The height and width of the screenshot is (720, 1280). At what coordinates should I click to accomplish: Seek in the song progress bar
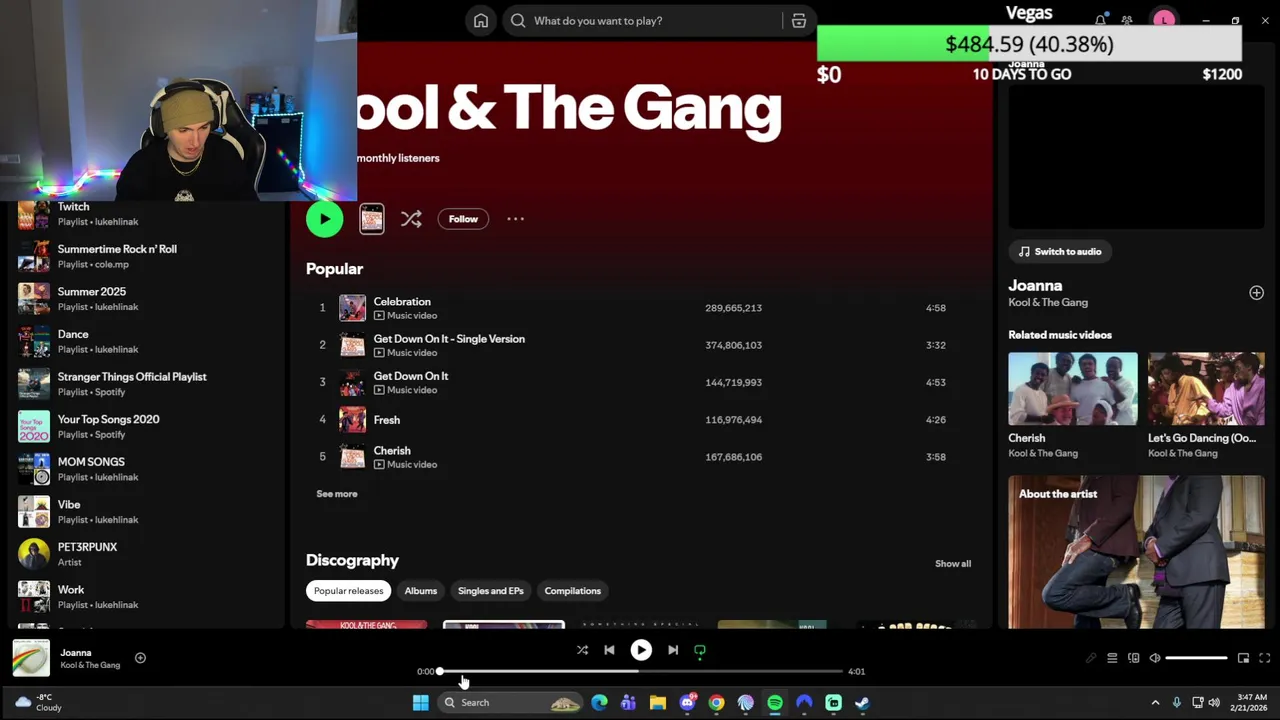641,671
